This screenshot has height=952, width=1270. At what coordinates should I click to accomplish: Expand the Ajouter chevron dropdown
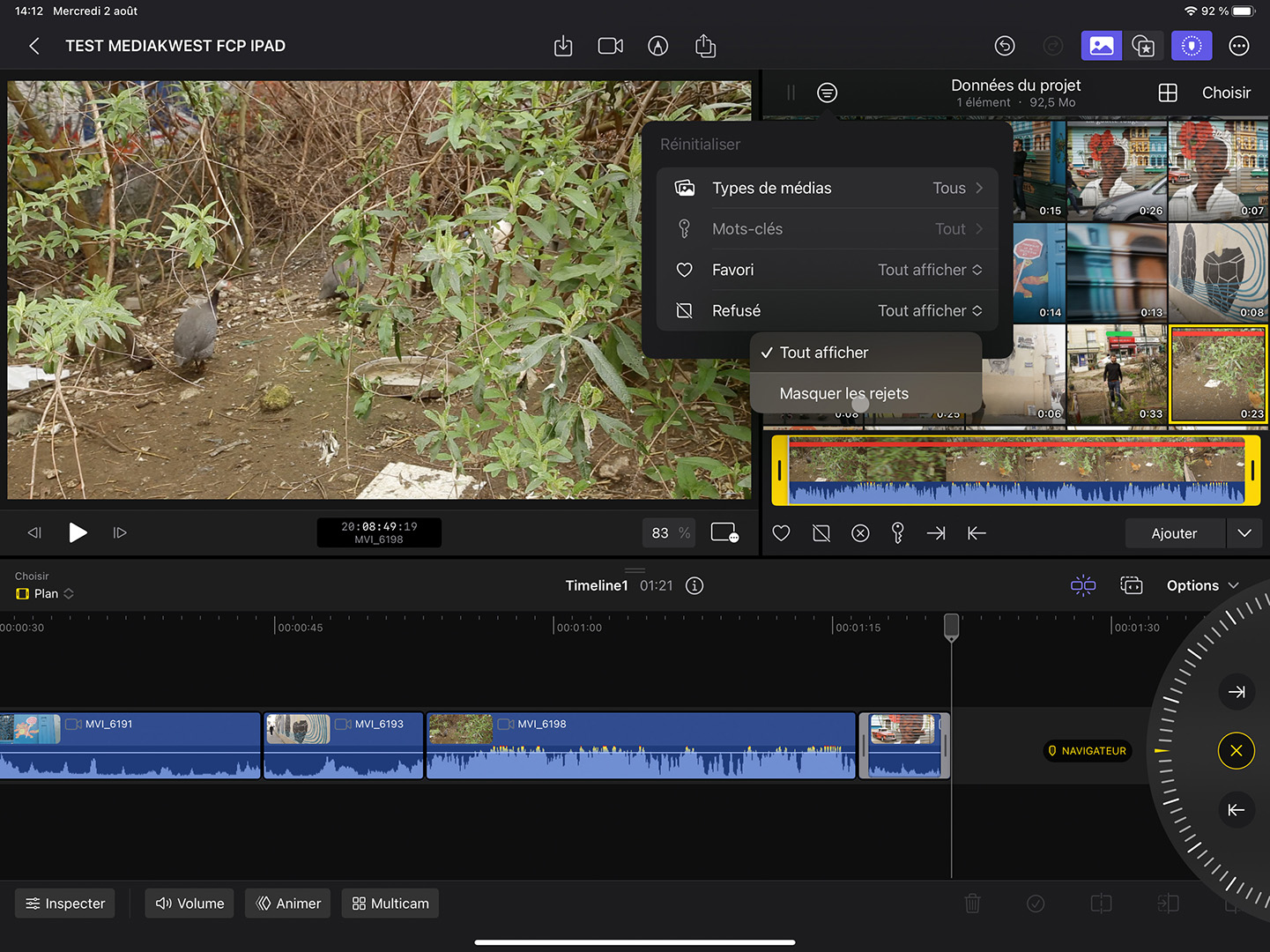click(x=1244, y=533)
